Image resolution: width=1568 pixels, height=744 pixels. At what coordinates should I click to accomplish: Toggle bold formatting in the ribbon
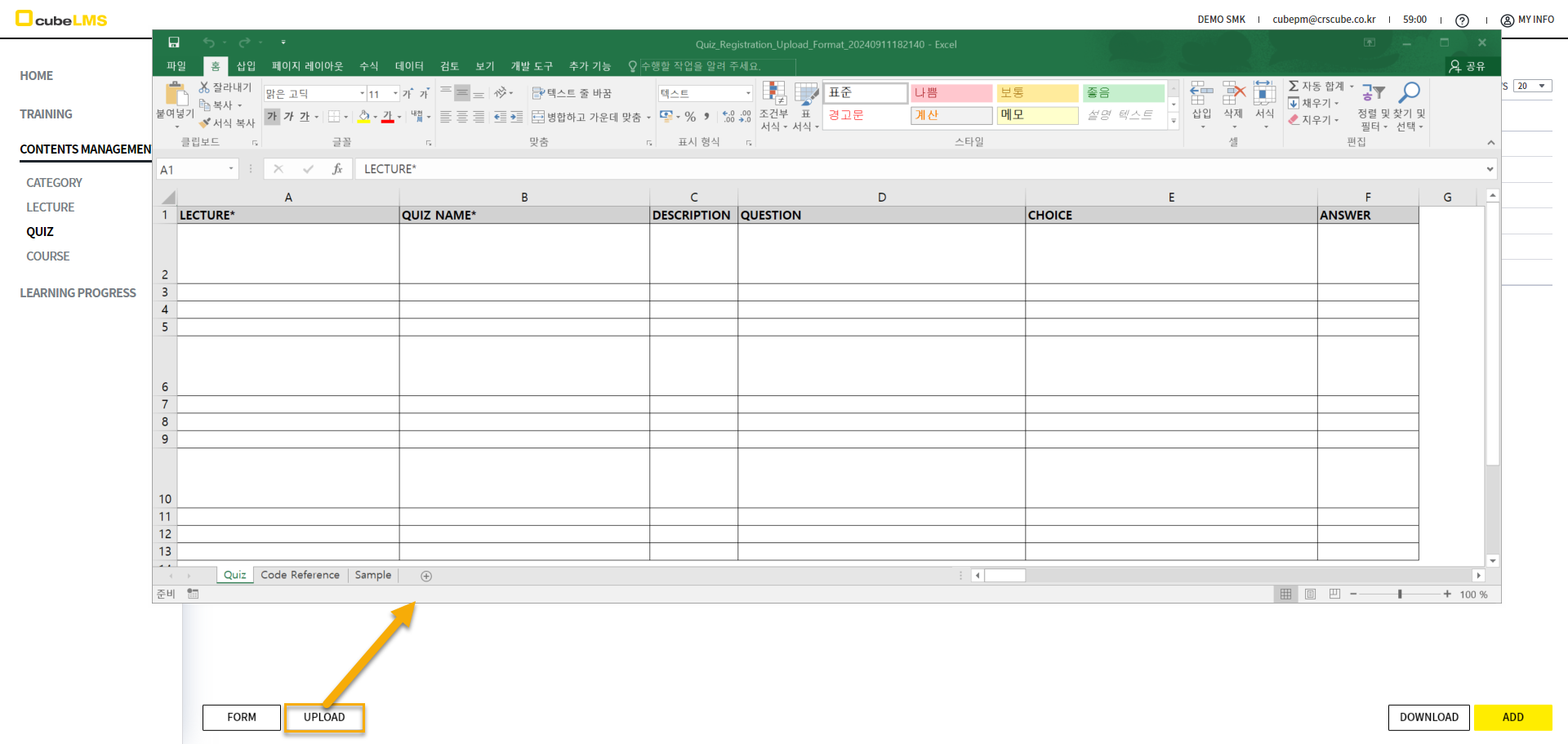pyautogui.click(x=272, y=117)
